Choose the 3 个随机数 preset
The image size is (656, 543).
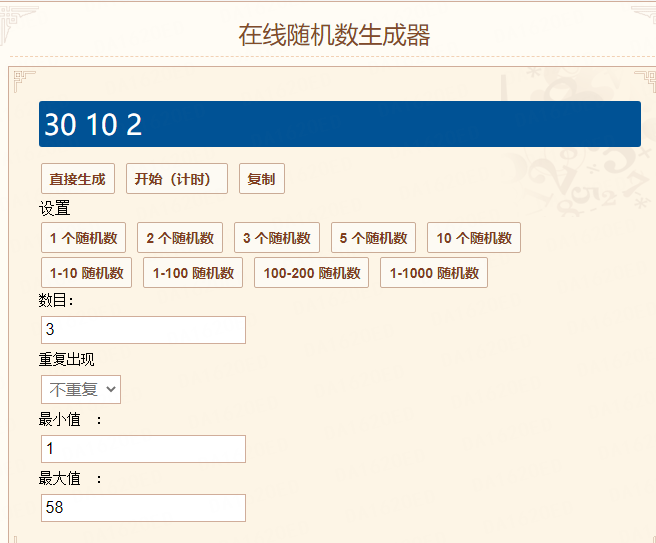point(277,238)
